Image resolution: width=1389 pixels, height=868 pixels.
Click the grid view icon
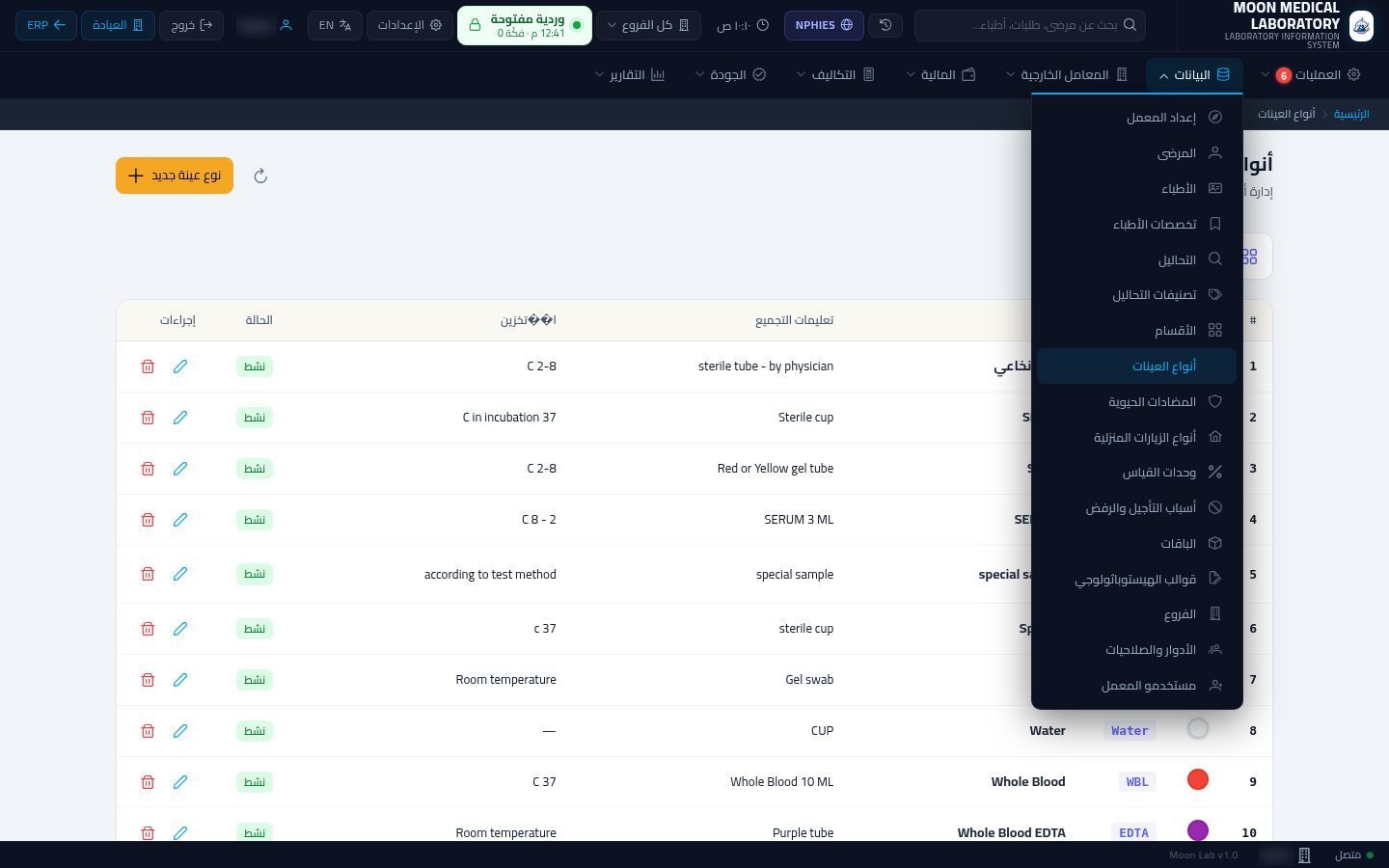point(1249,257)
